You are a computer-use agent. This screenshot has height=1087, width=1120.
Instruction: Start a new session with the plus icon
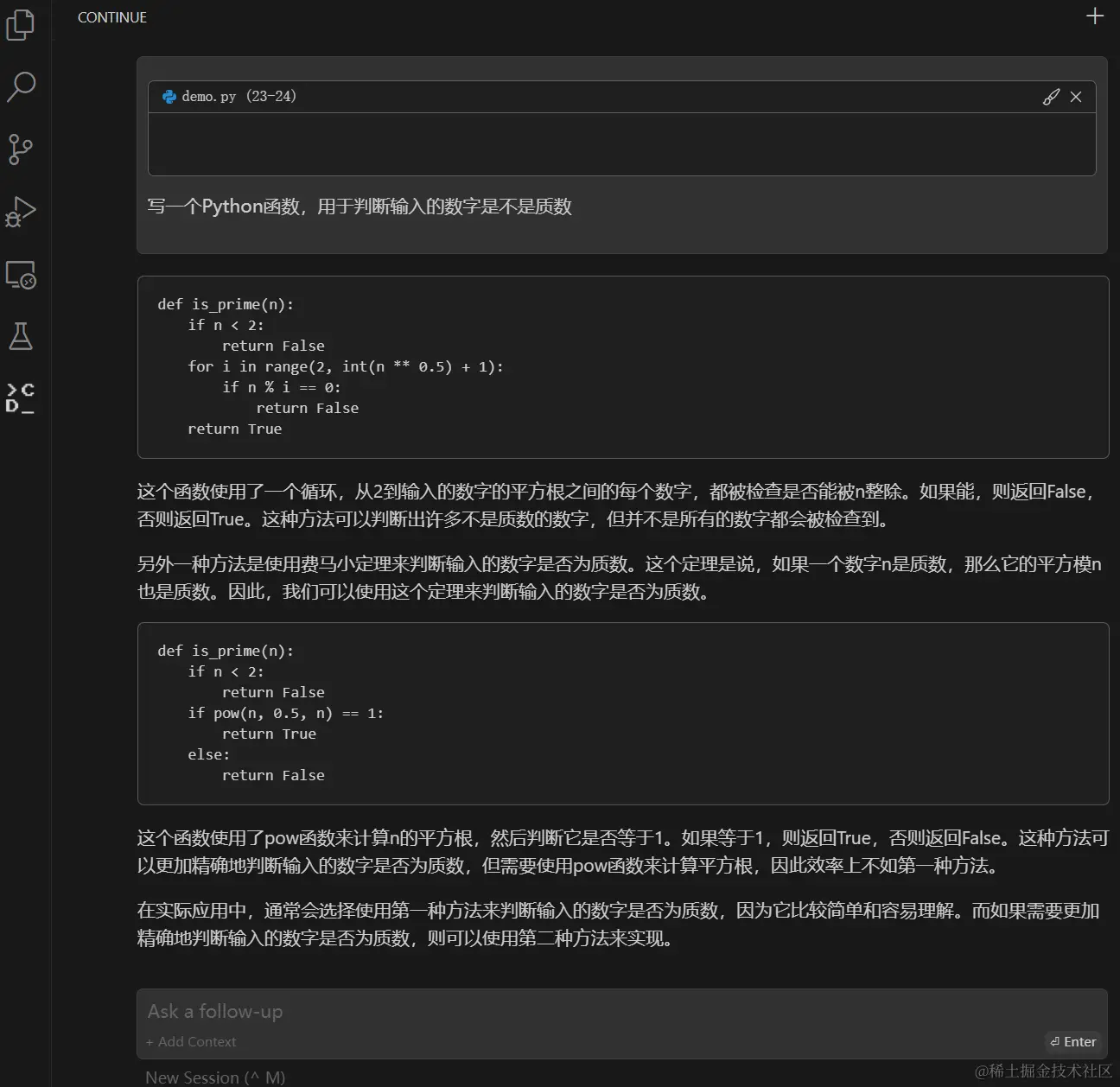point(1094,15)
